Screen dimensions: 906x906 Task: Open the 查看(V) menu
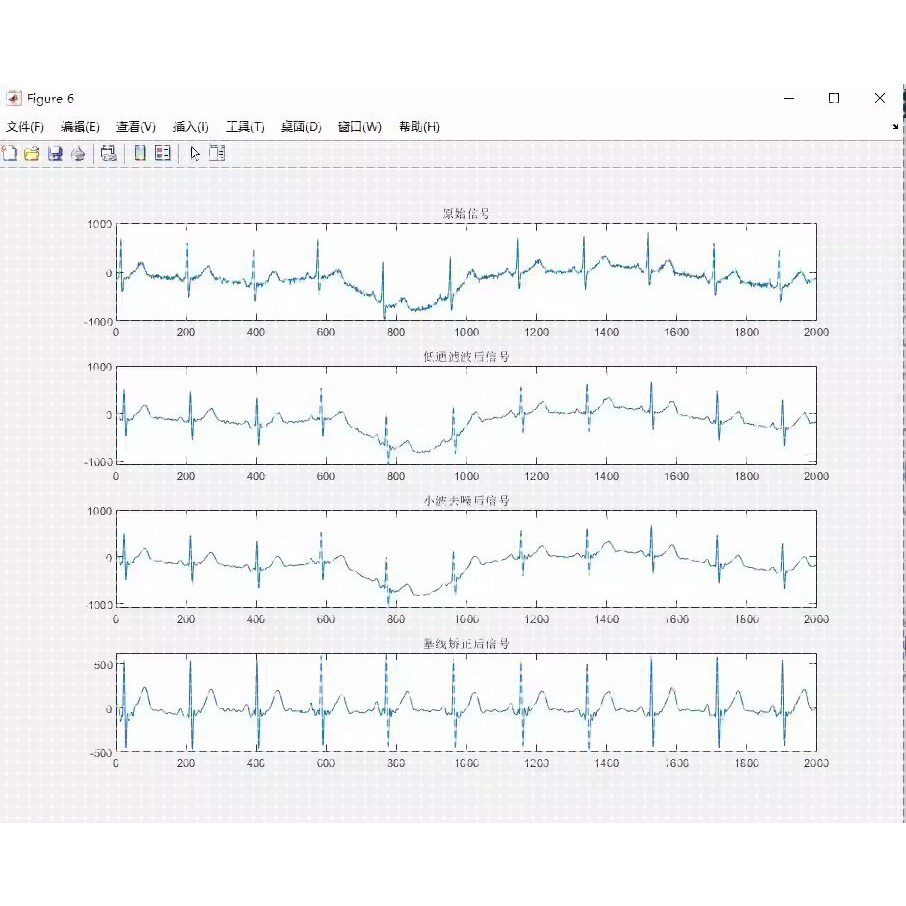click(136, 127)
